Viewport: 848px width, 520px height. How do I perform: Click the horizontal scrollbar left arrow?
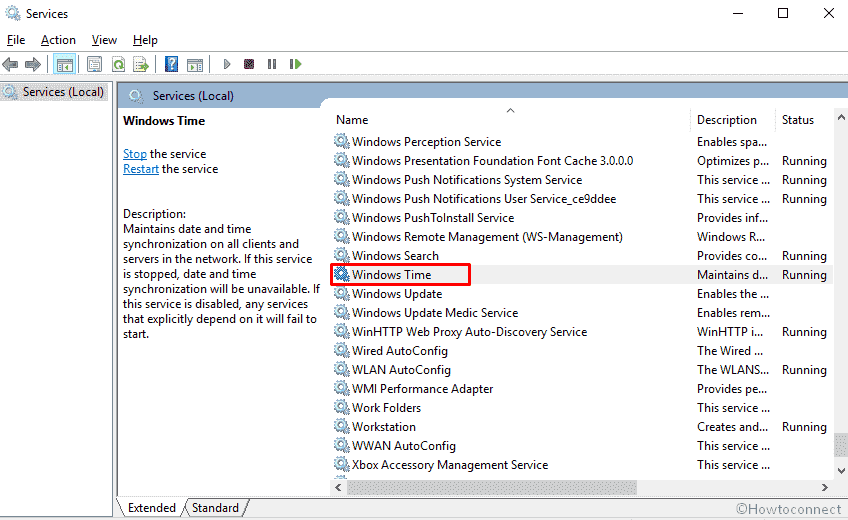pos(338,488)
